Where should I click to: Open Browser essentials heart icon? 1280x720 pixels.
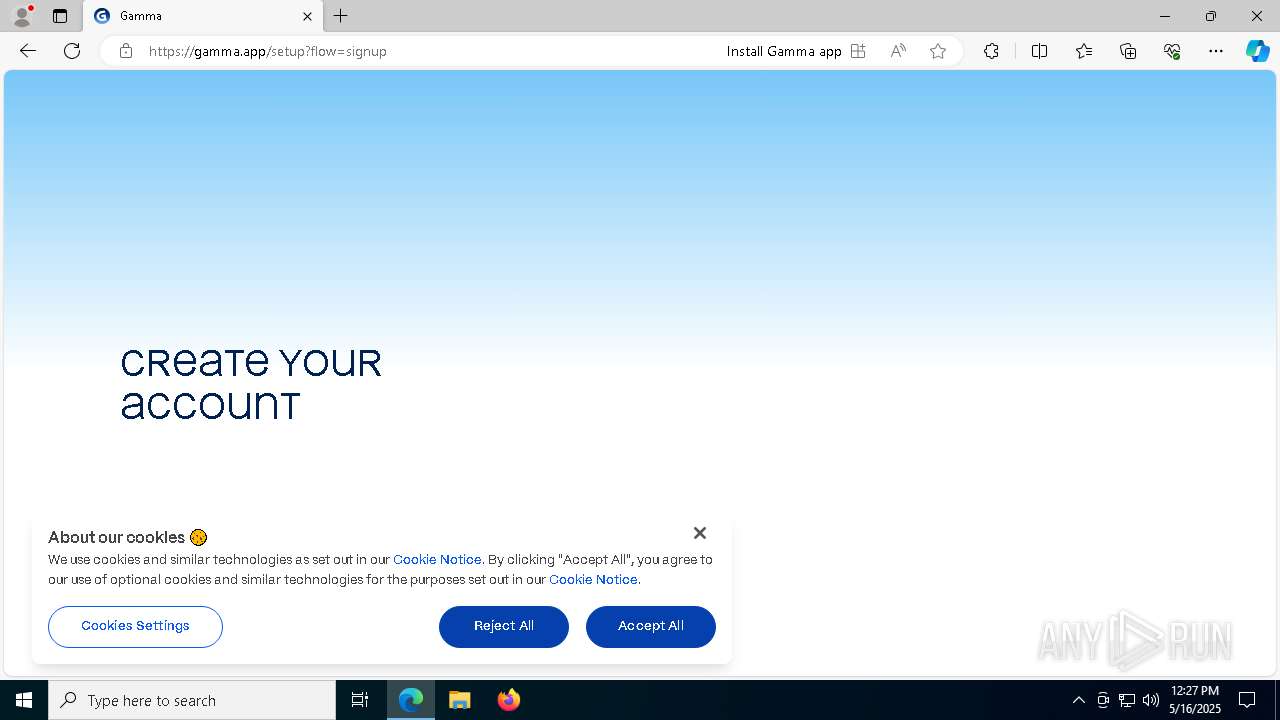click(1172, 51)
